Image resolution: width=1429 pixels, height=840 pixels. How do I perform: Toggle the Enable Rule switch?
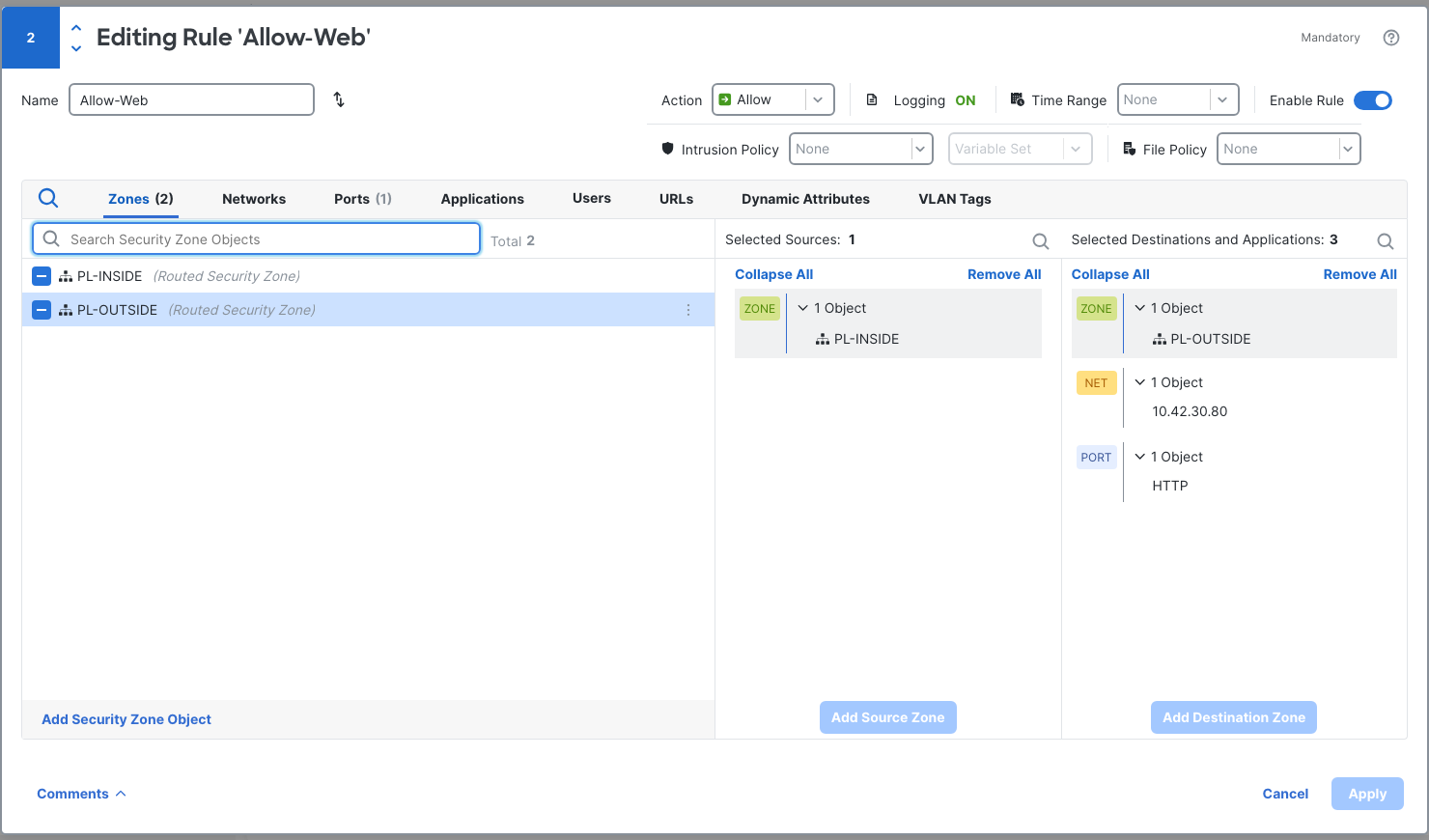click(1373, 100)
